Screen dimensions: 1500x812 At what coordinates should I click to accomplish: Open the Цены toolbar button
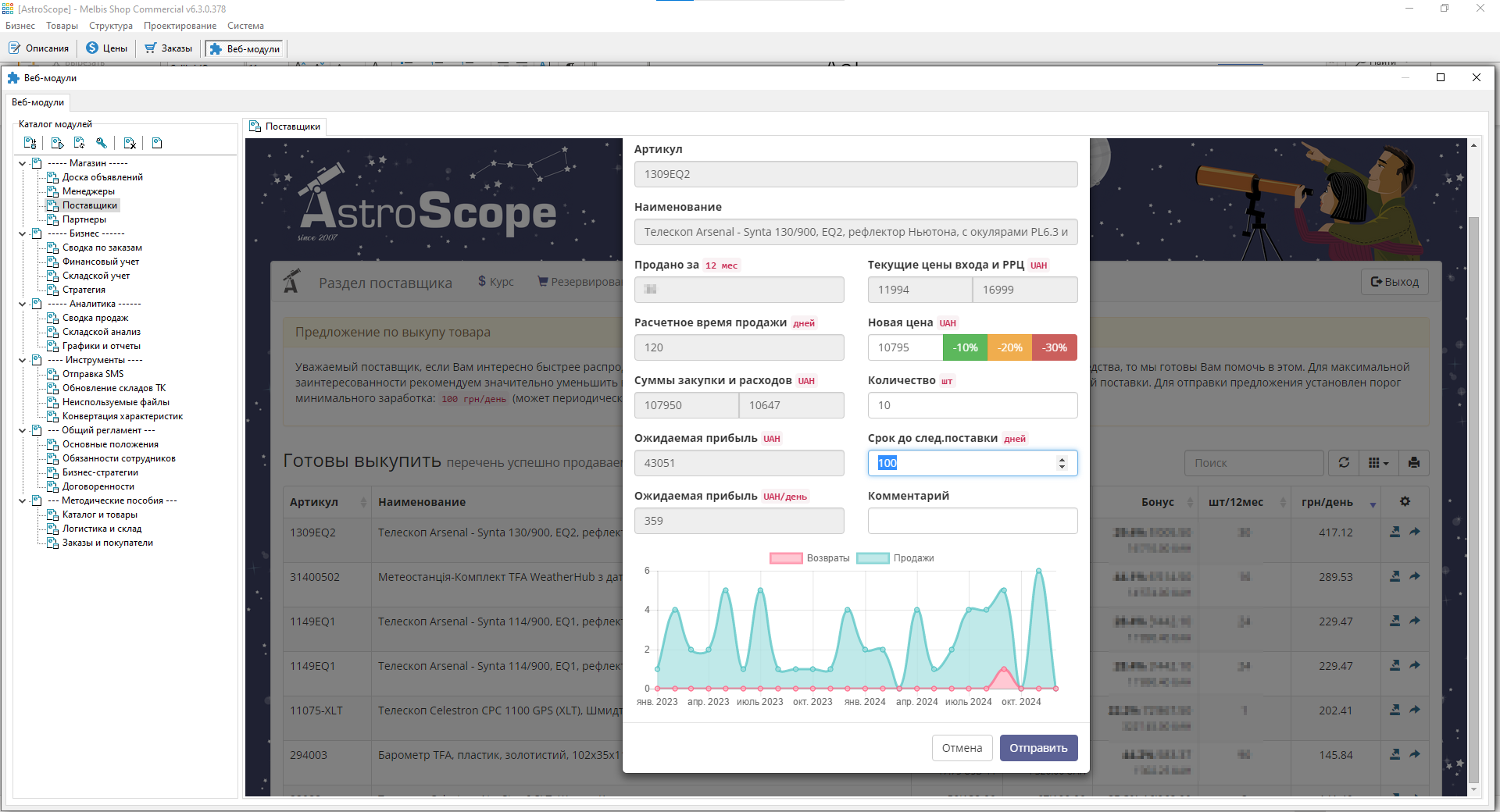(107, 48)
